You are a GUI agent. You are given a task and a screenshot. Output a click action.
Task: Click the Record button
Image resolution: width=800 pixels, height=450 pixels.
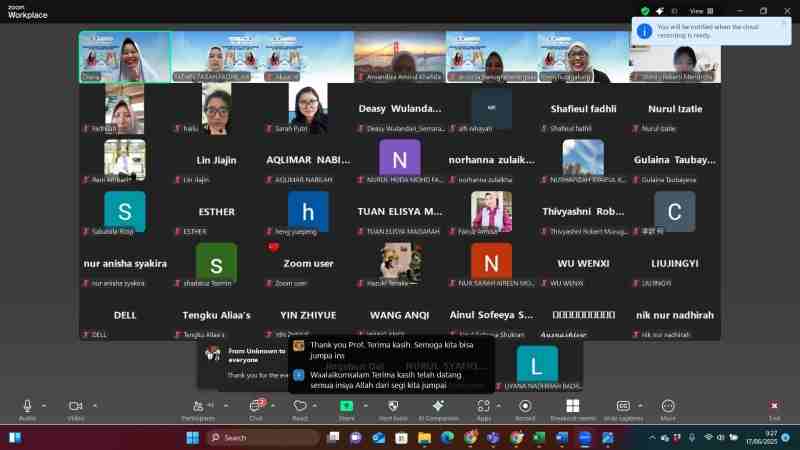[525, 408]
